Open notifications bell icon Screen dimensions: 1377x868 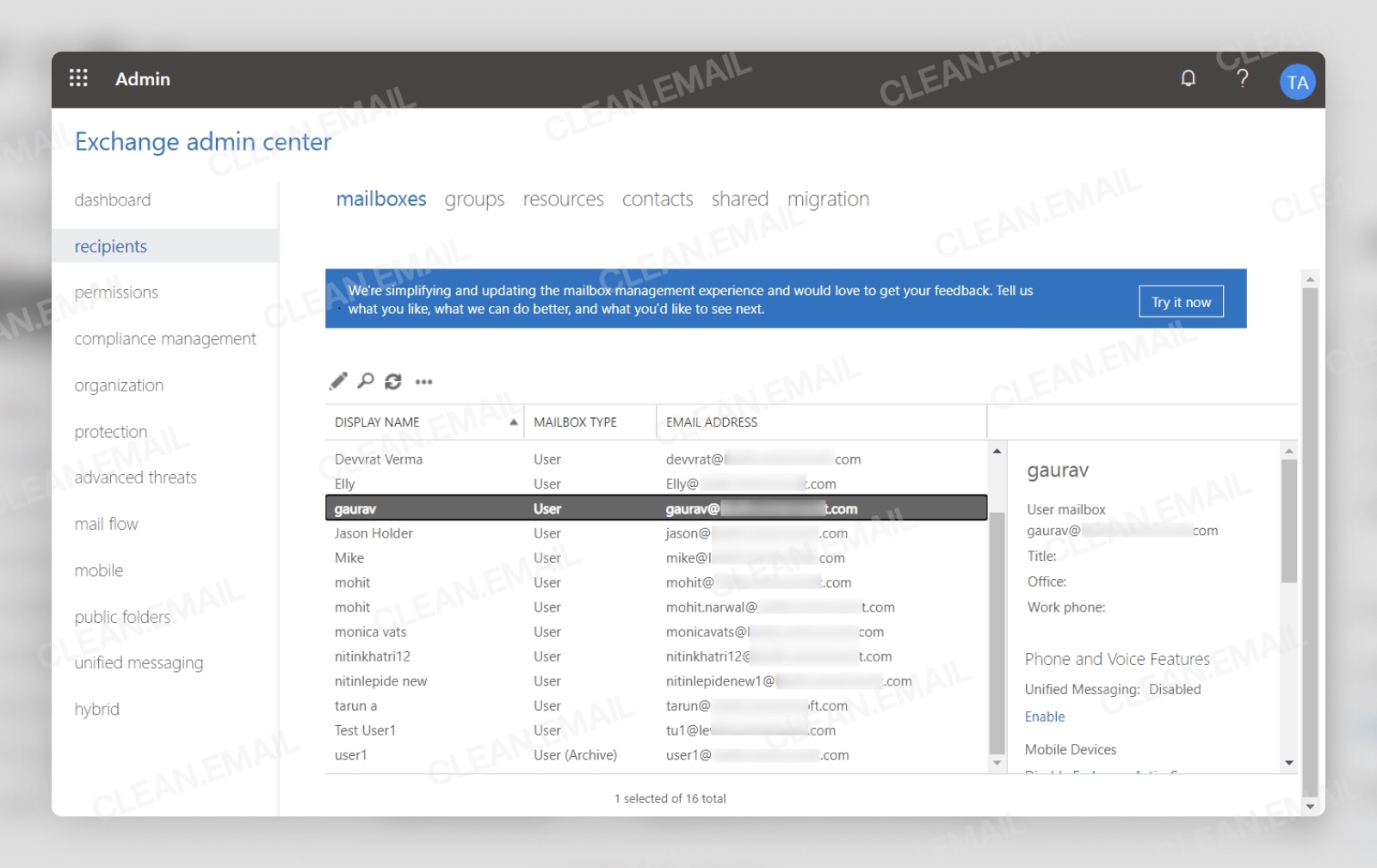[x=1188, y=78]
